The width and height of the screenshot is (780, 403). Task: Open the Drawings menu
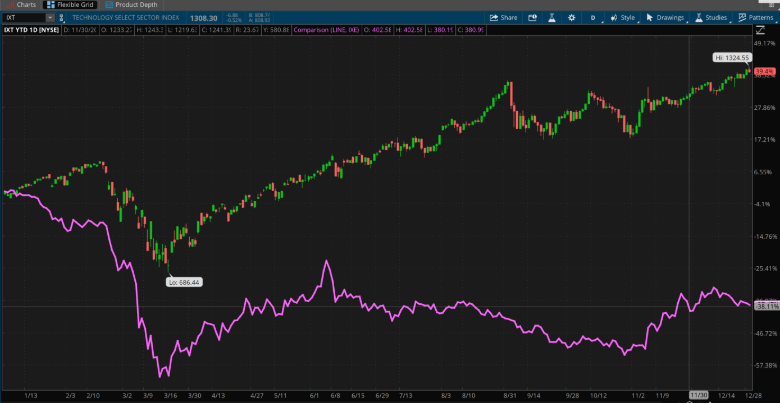[665, 17]
